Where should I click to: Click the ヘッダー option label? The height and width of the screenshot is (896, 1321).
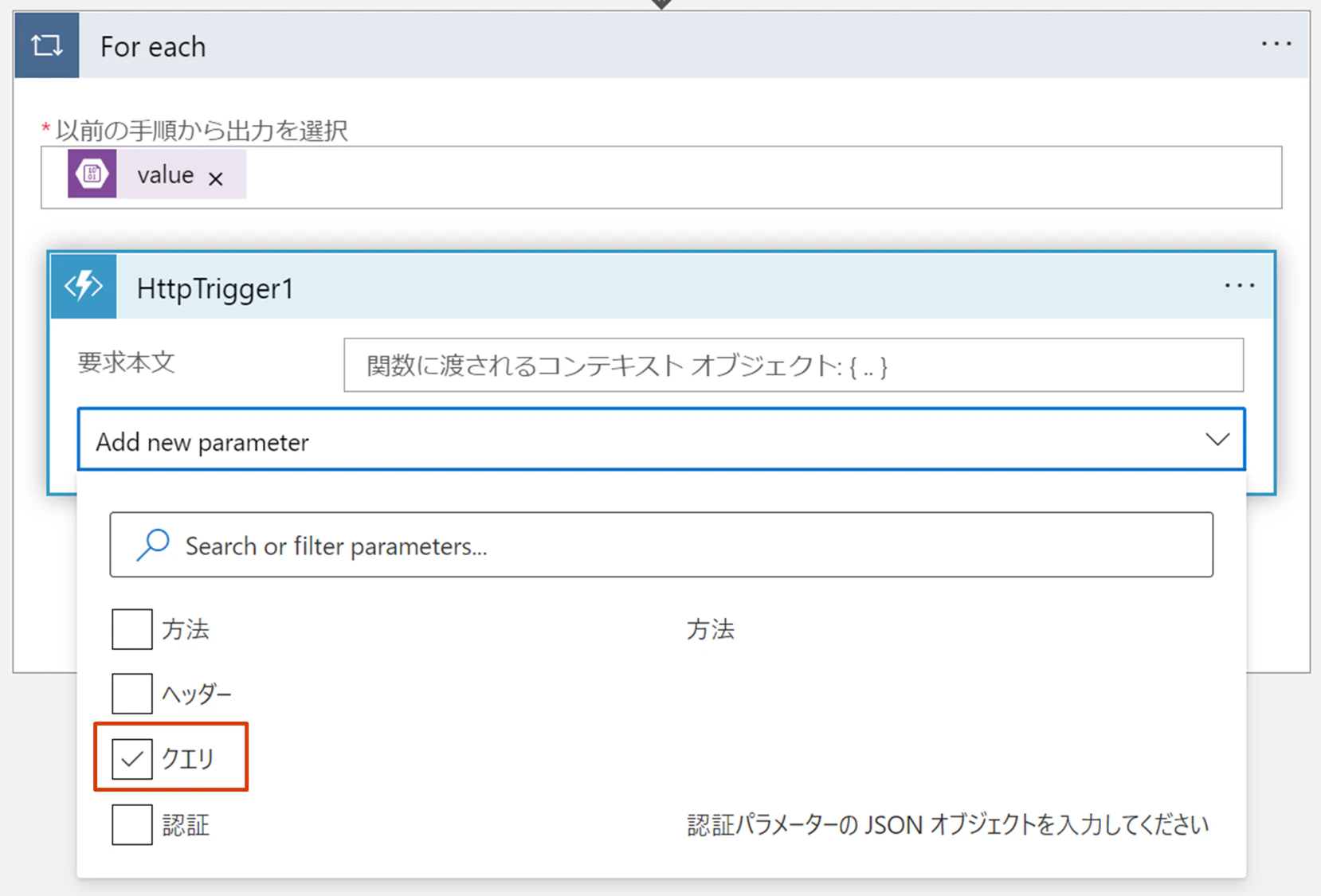[197, 694]
